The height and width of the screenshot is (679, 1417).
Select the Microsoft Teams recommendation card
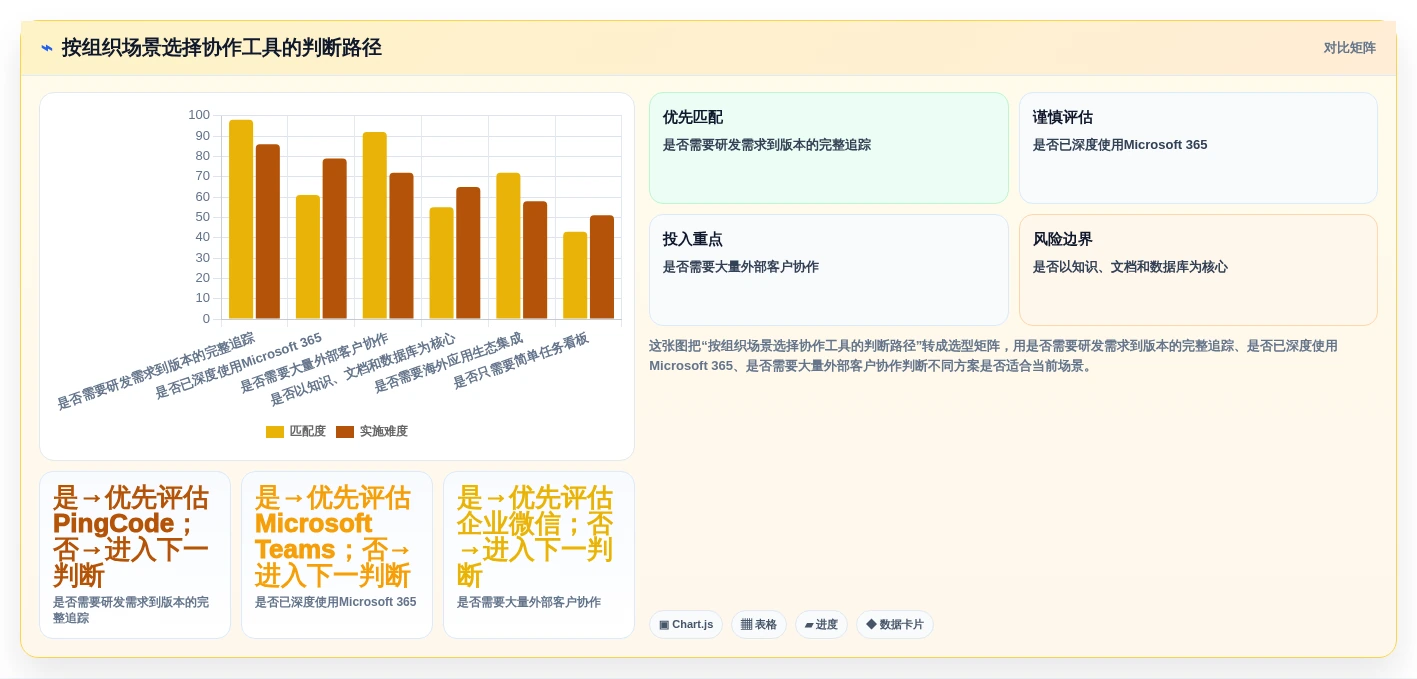point(337,555)
